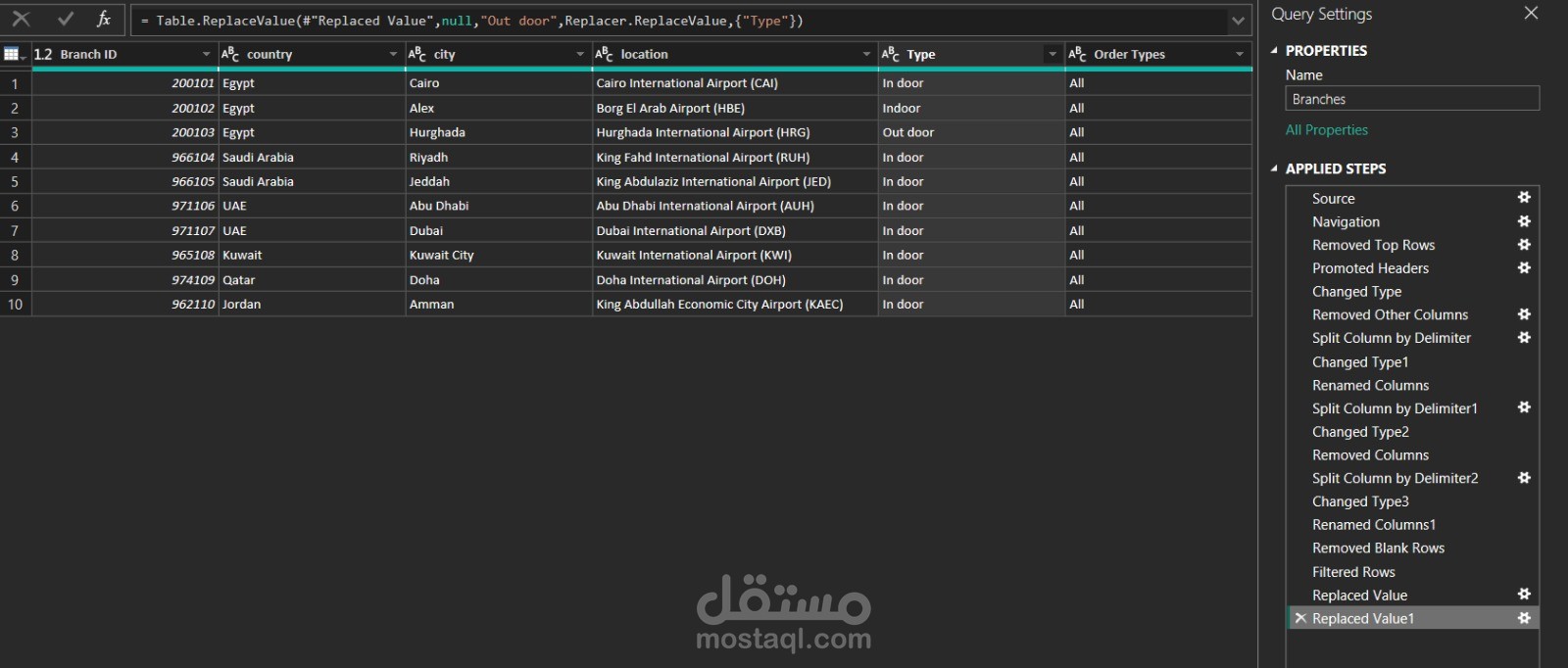Delete the Replaced Value1 step with X
The height and width of the screenshot is (668, 1568).
pyautogui.click(x=1300, y=618)
